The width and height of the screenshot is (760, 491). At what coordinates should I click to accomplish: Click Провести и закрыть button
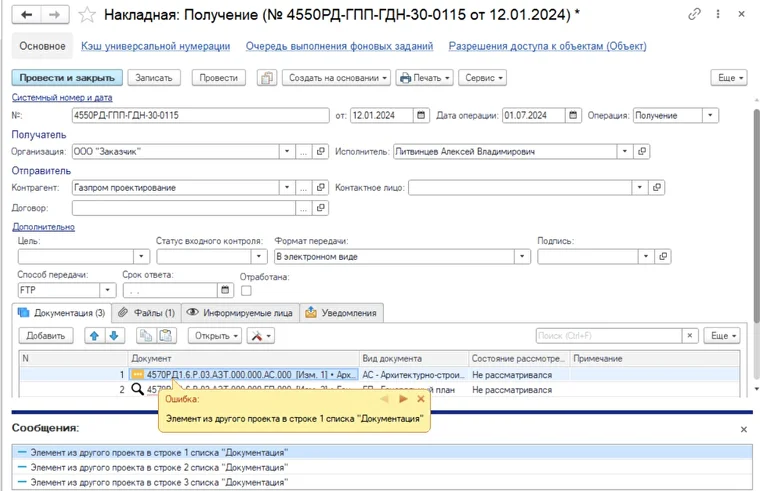tap(67, 78)
